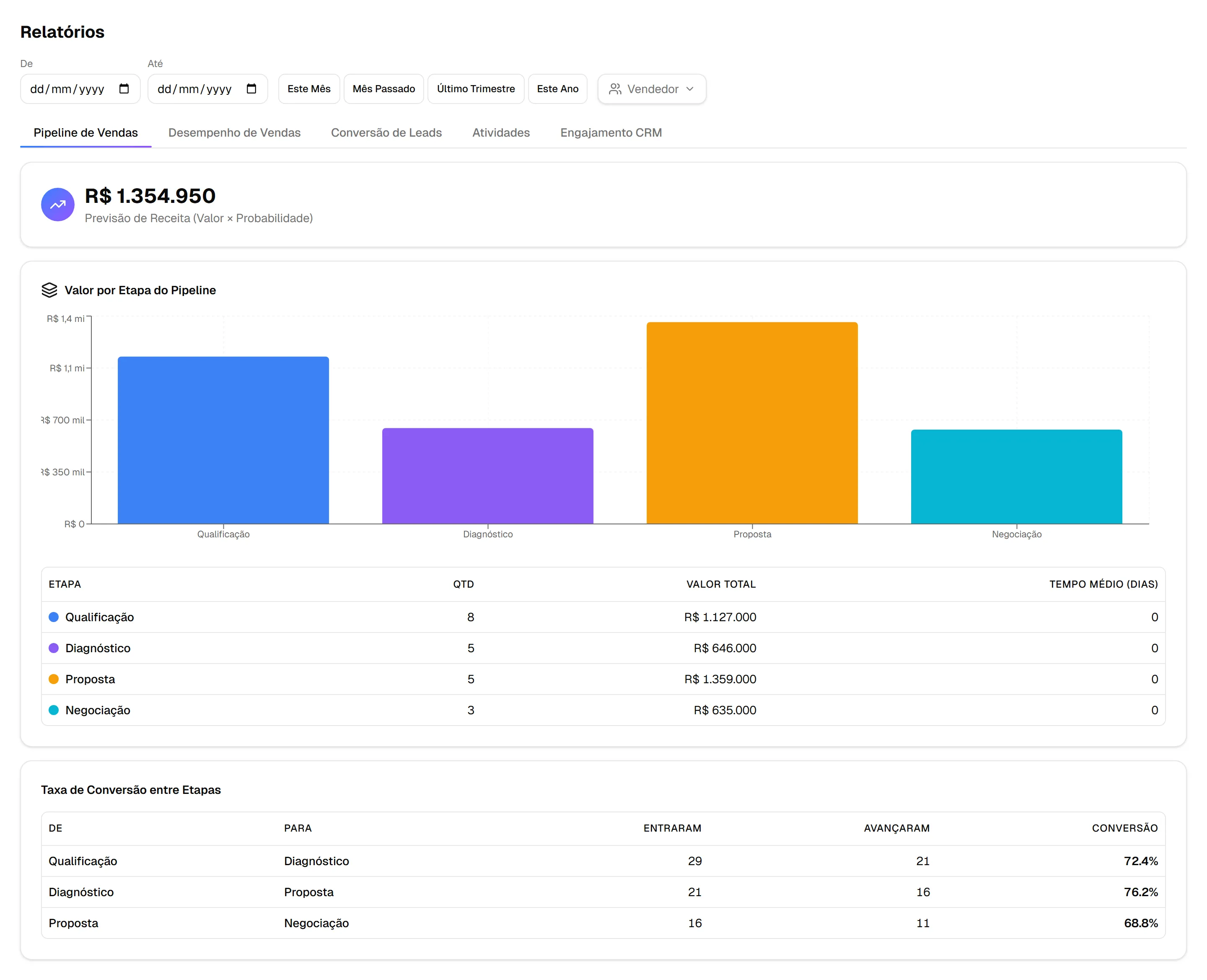The image size is (1207, 980).
Task: Open the Conversão de Leads tab
Action: tap(386, 132)
